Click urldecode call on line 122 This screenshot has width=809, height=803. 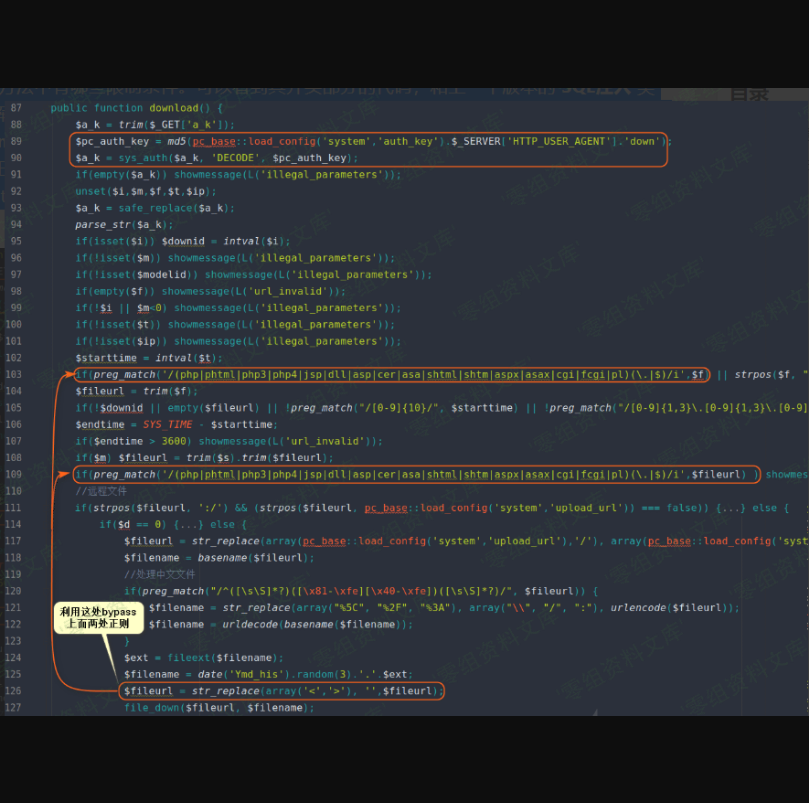tap(241, 625)
